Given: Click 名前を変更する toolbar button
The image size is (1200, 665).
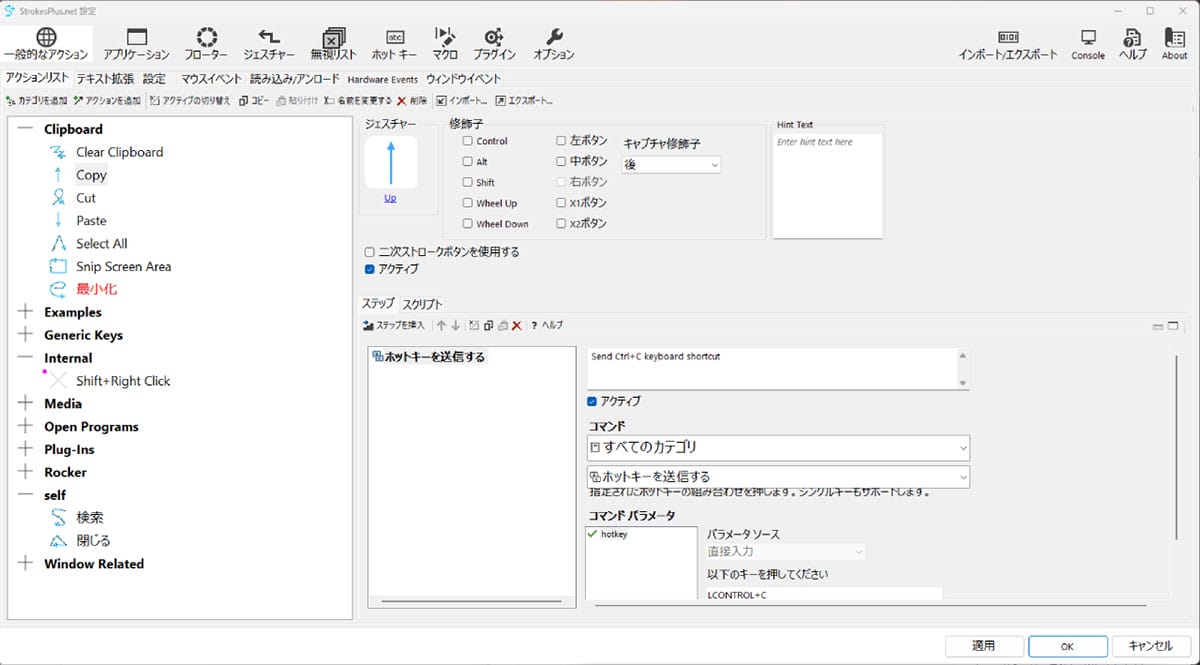Looking at the screenshot, I should point(357,101).
